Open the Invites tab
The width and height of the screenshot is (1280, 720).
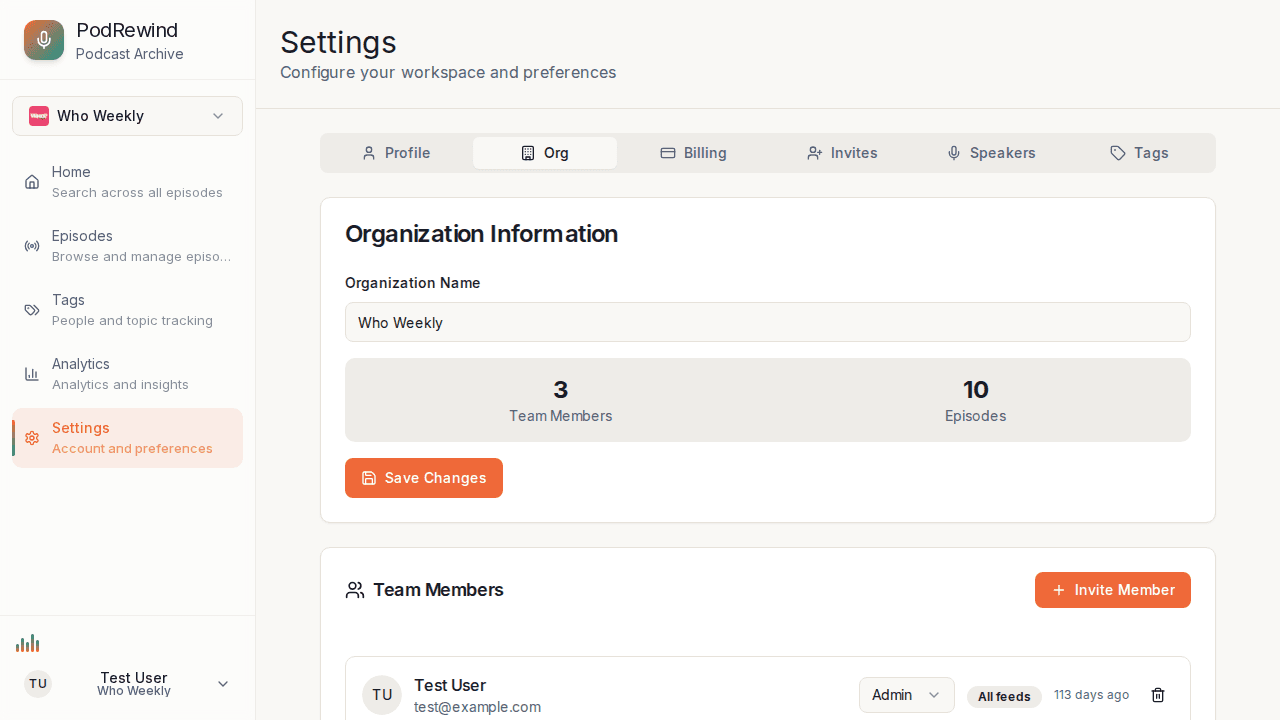[842, 153]
